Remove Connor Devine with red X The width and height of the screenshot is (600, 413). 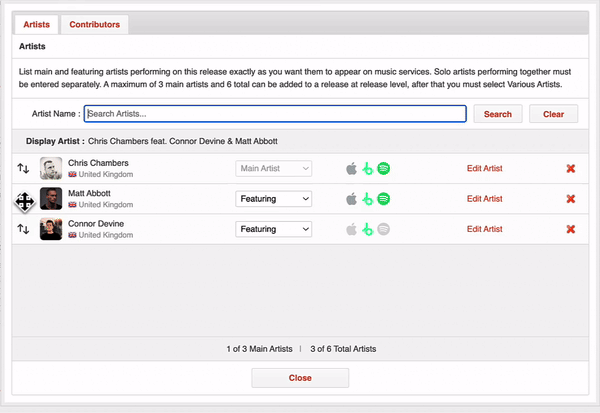tap(571, 229)
